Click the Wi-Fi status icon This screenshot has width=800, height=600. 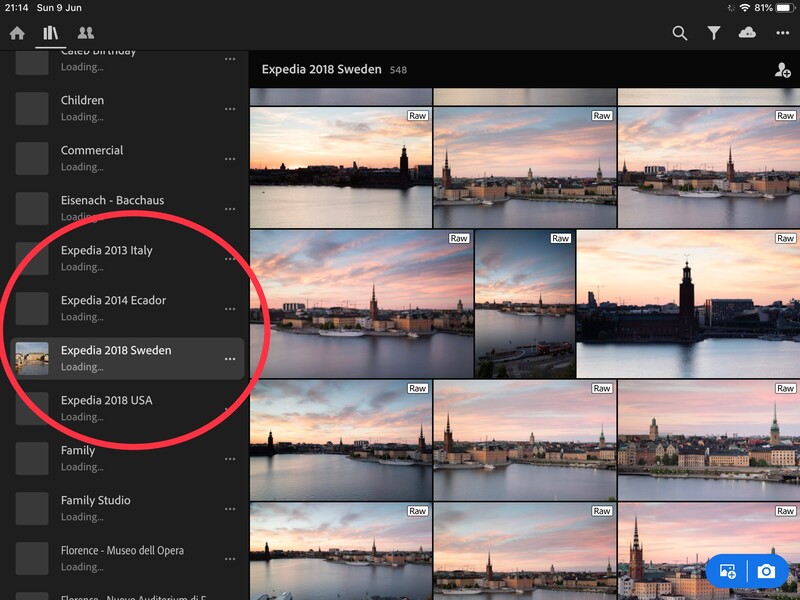coord(745,8)
